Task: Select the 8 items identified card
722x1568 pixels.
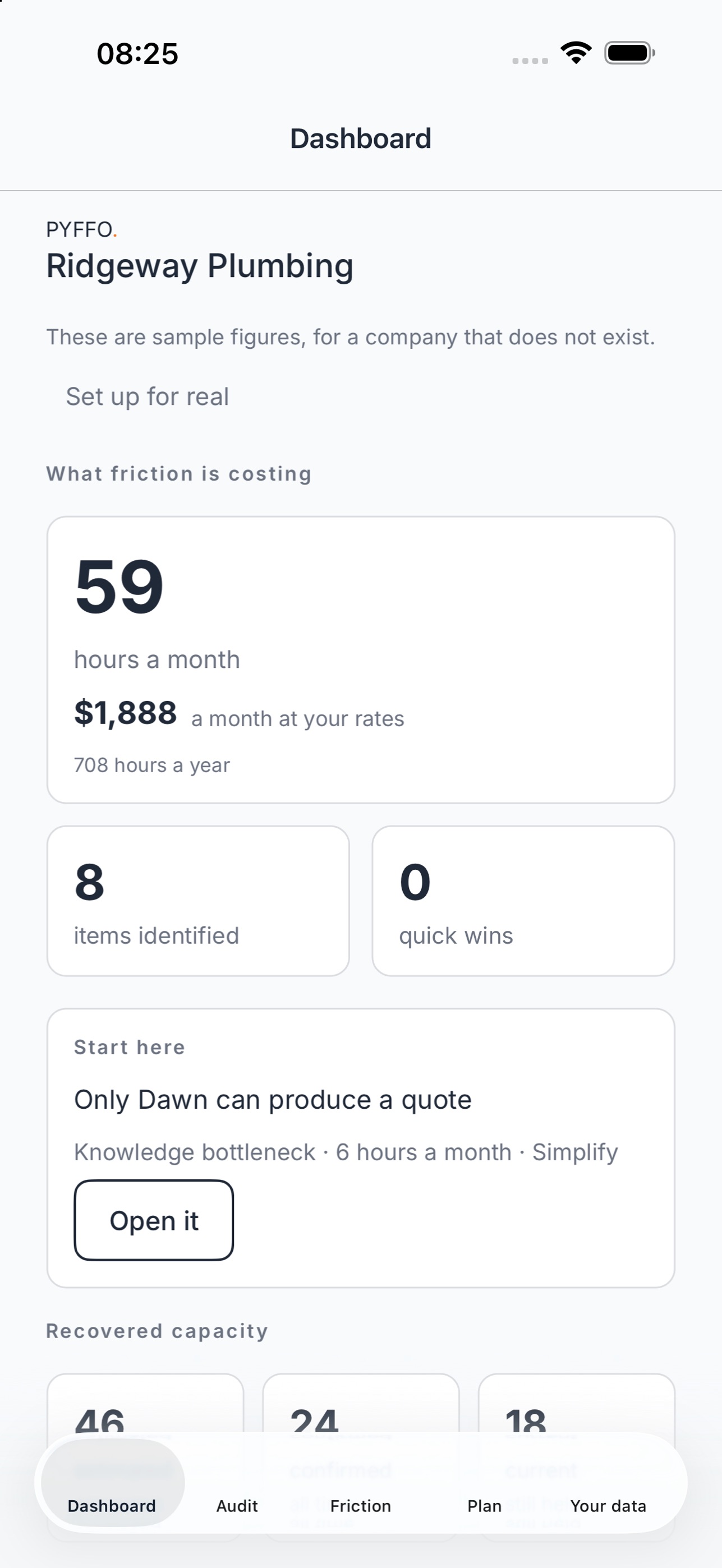Action: click(199, 901)
